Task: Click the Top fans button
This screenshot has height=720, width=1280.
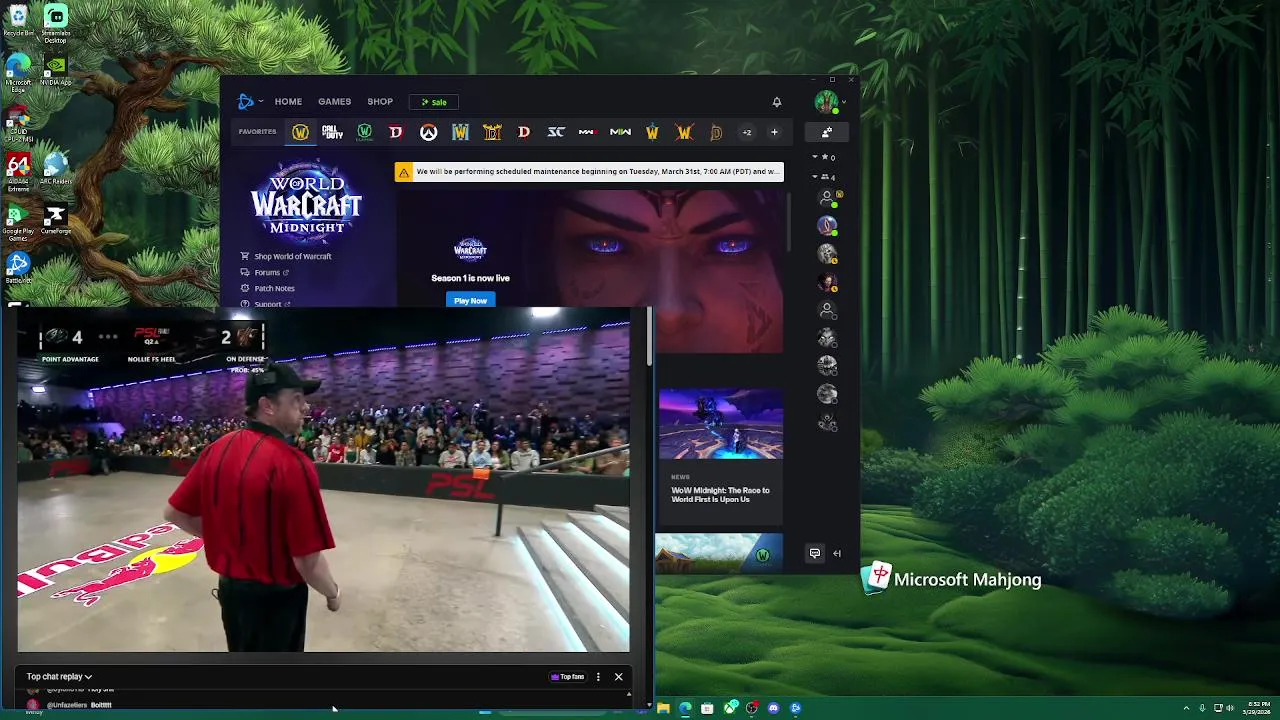Action: 567,677
